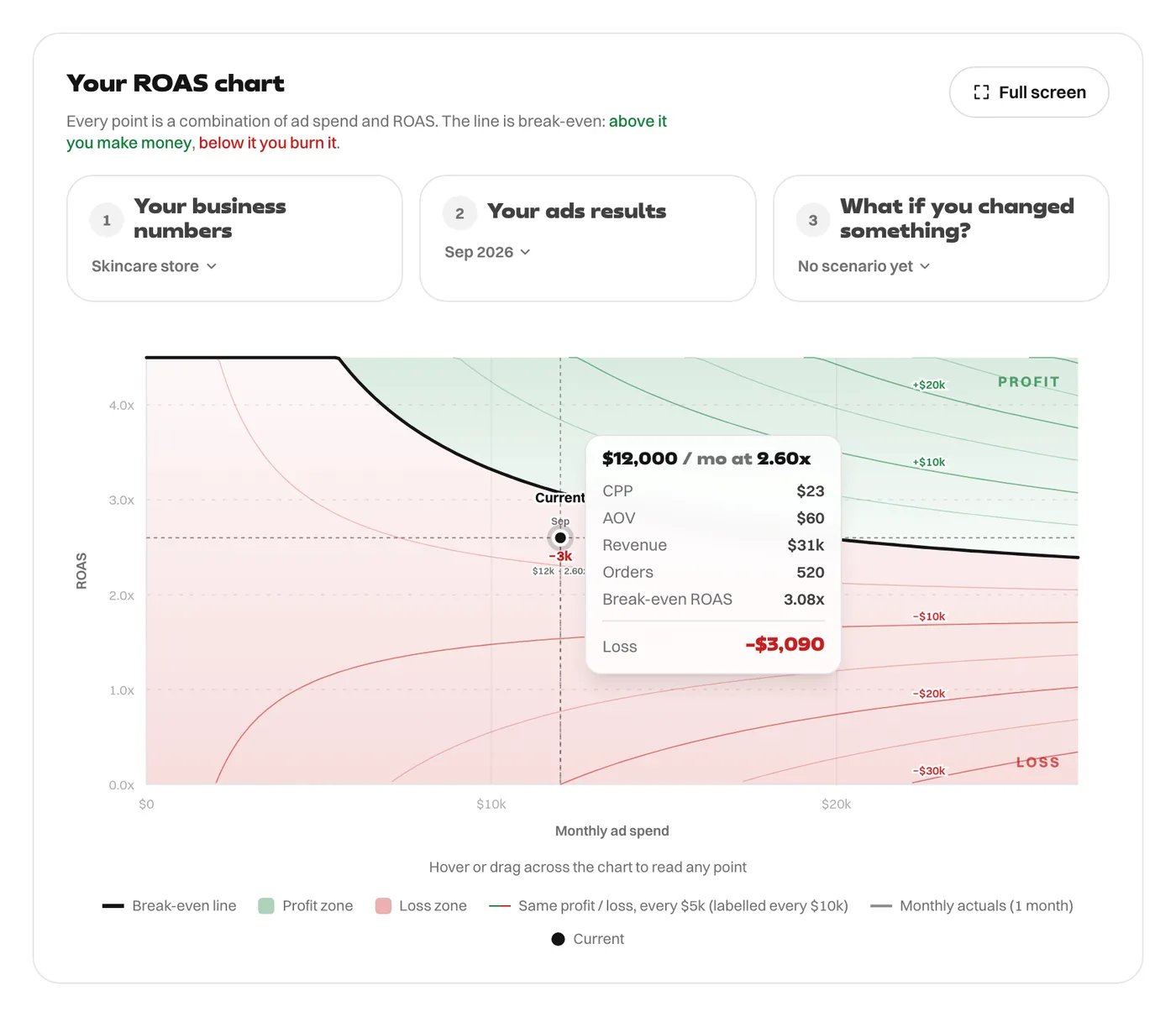Click the black Current dot in legend
The width and height of the screenshot is (1176, 1017).
[558, 939]
